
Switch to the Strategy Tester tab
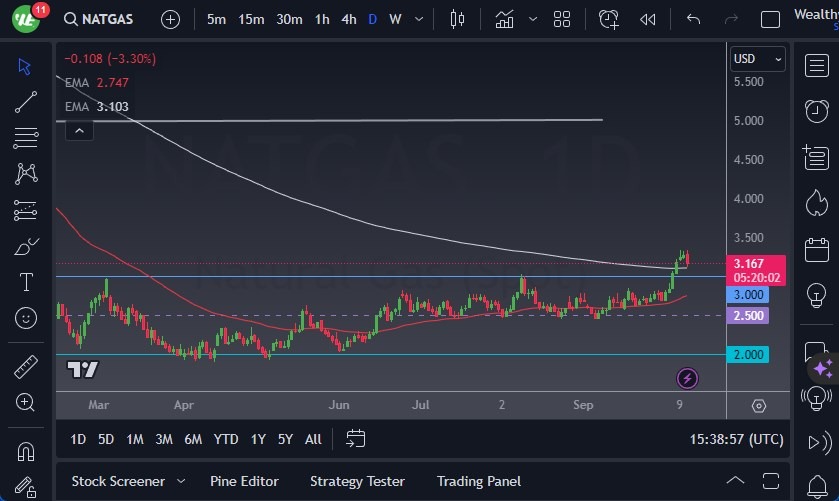pos(357,481)
